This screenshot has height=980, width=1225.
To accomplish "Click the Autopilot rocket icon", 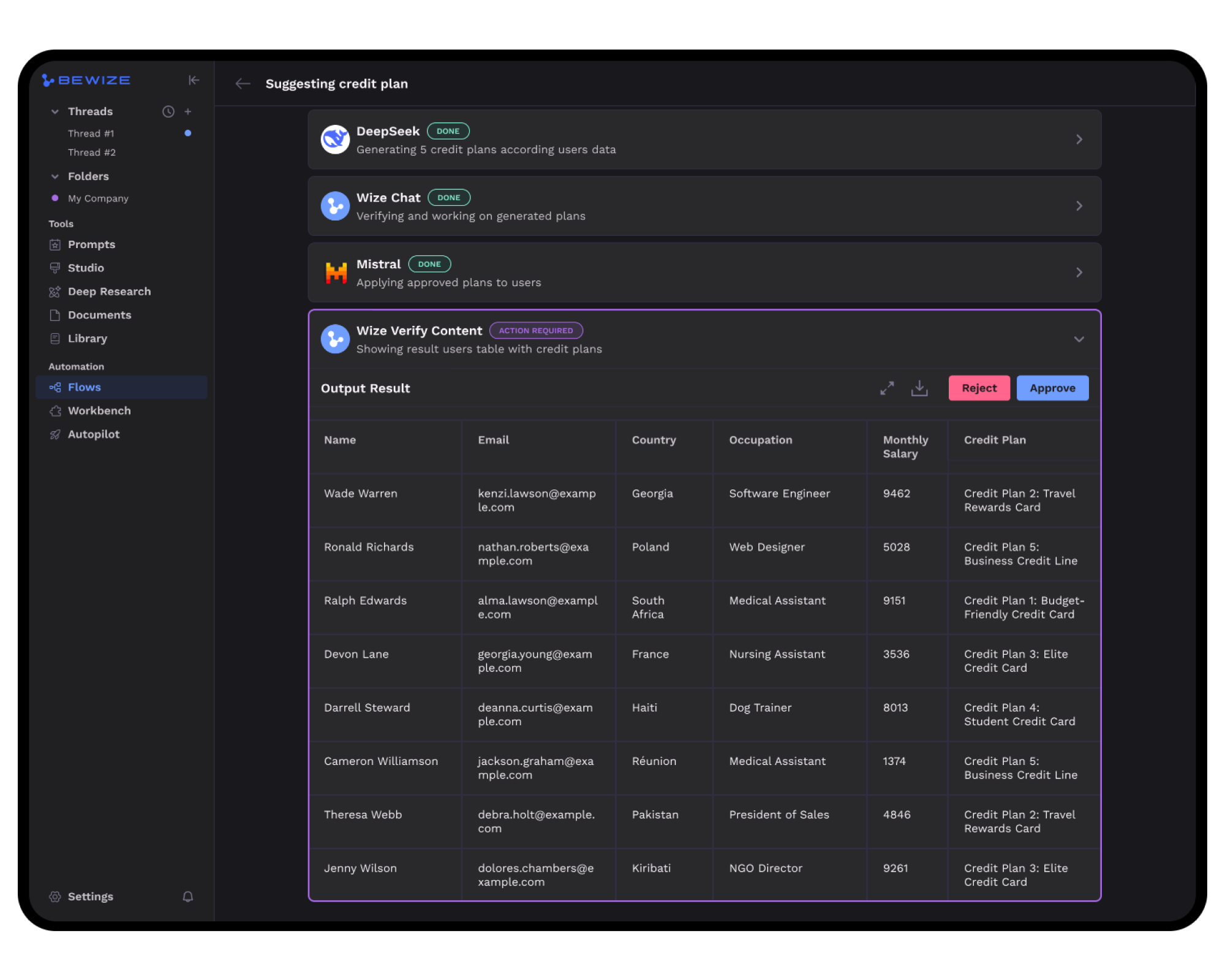I will click(x=55, y=434).
